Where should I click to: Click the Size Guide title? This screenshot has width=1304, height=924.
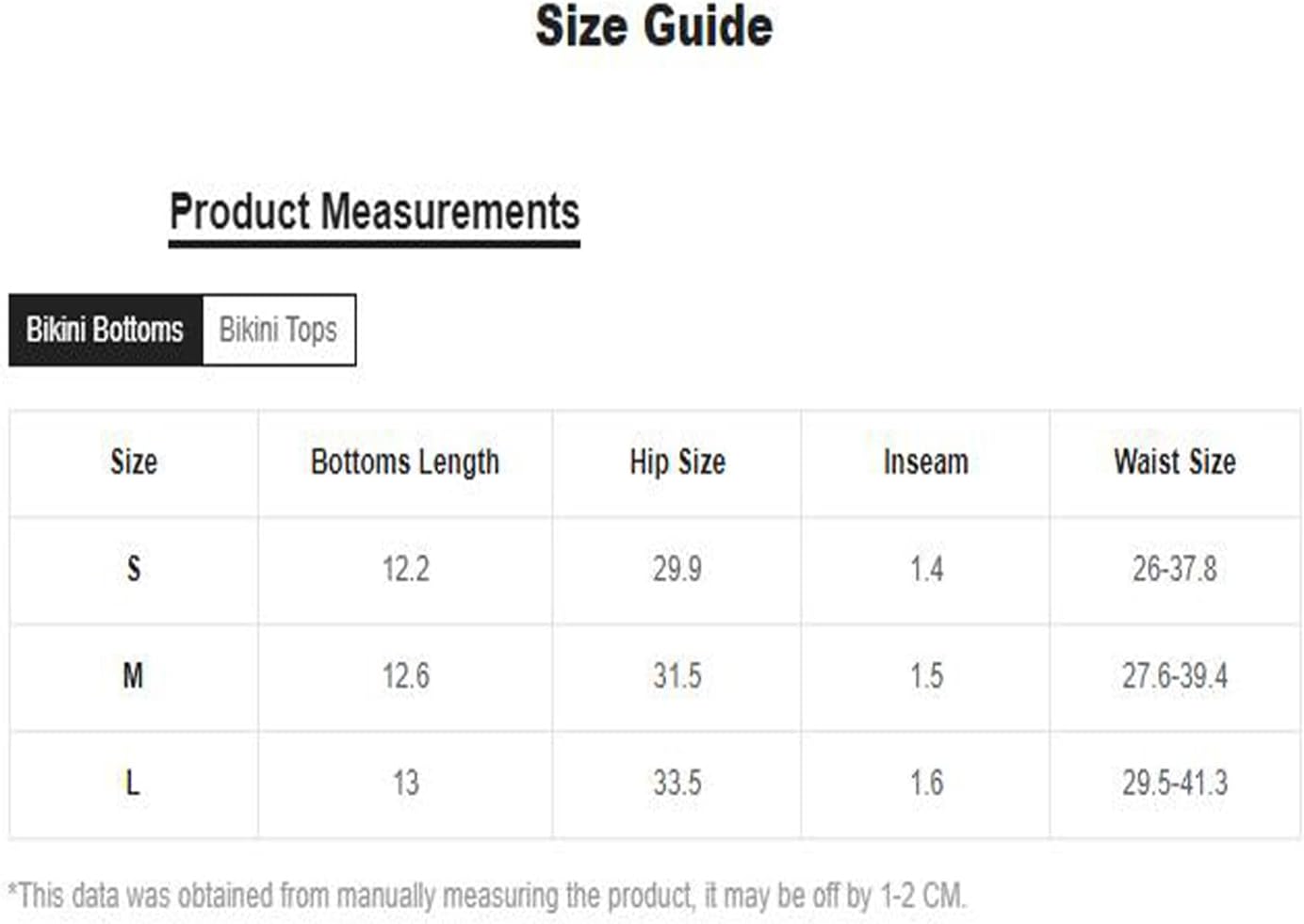pyautogui.click(x=654, y=25)
